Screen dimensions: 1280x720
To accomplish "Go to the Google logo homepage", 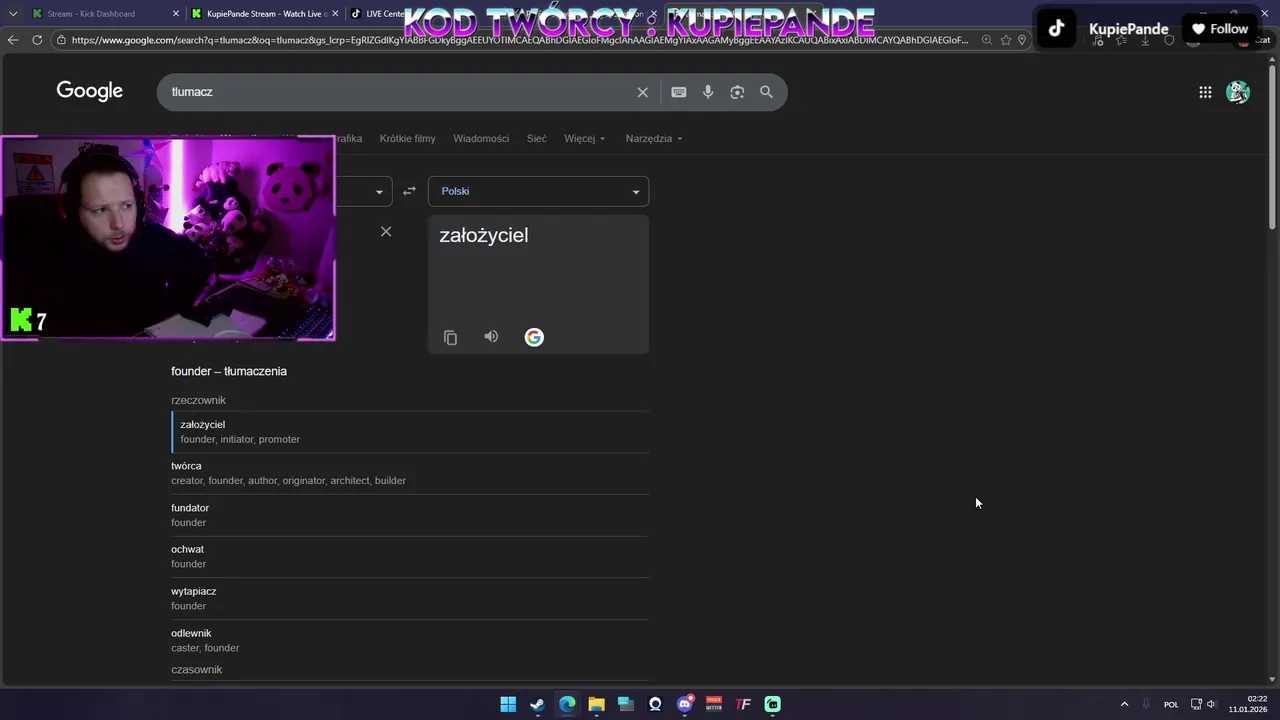I will point(89,91).
